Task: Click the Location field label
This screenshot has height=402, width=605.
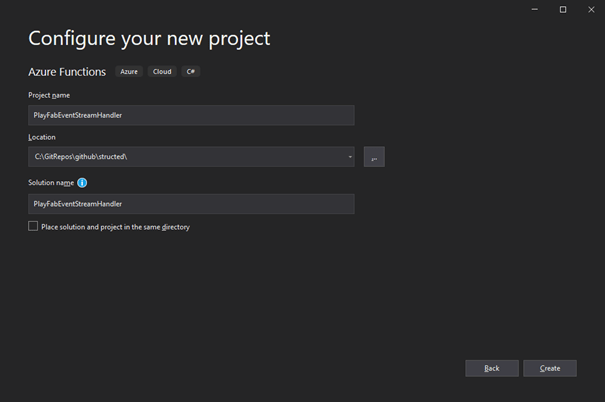Action: click(x=42, y=137)
